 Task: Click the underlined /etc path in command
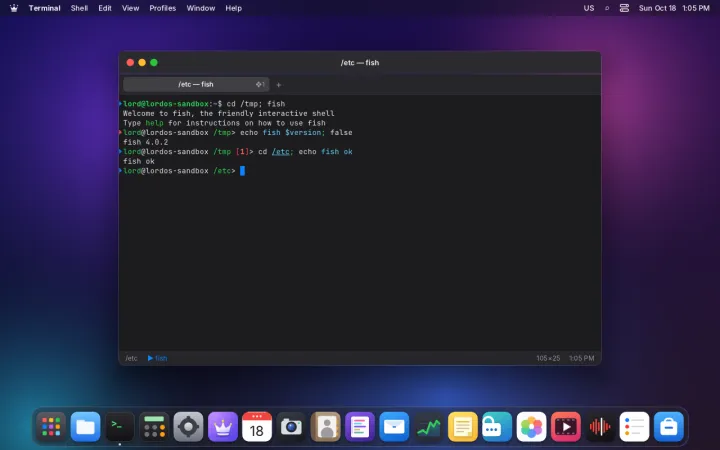point(281,152)
